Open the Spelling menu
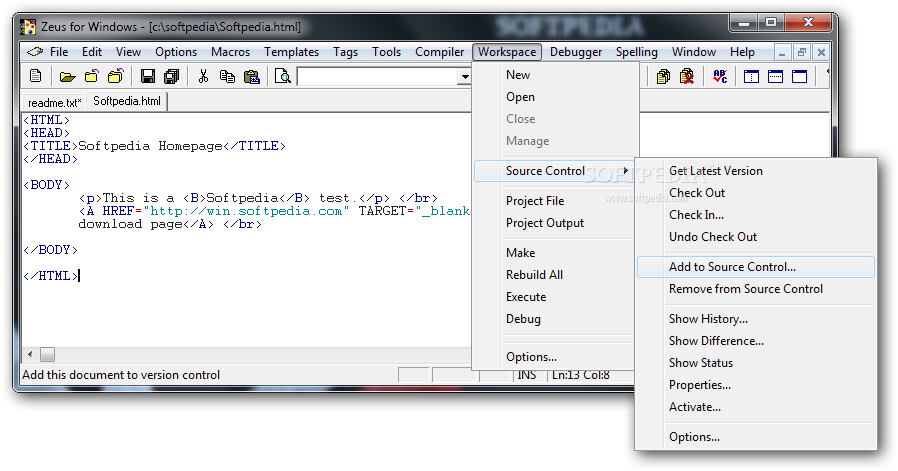Image resolution: width=898 pixels, height=471 pixels. (x=636, y=52)
